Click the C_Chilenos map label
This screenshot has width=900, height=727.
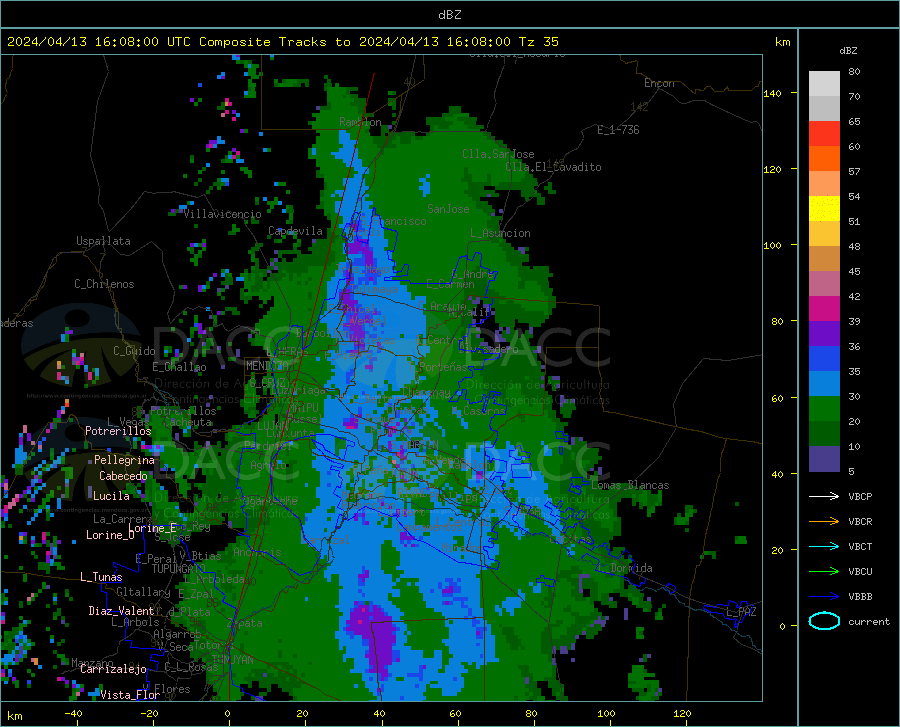[x=104, y=284]
